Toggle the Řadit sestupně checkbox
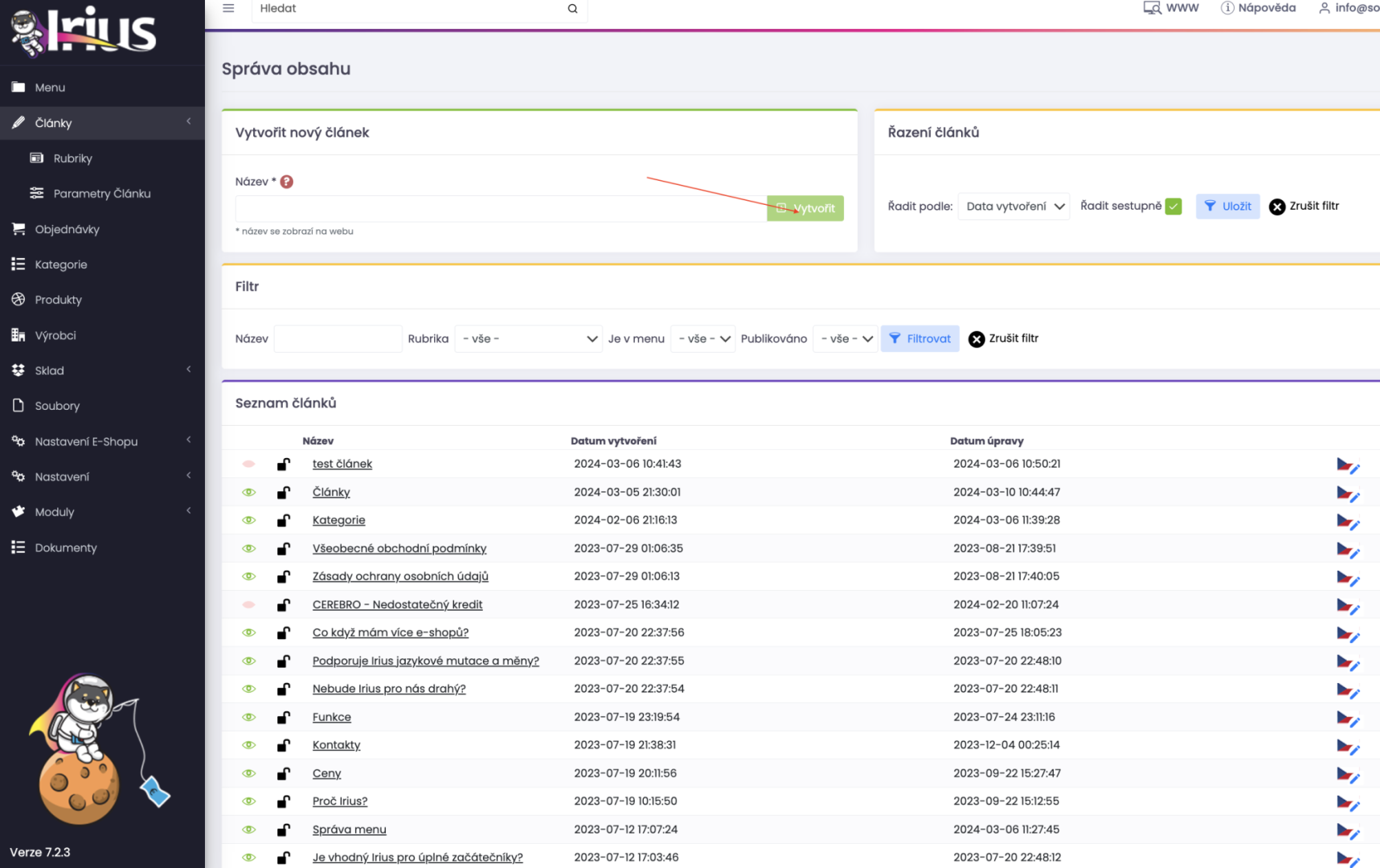The height and width of the screenshot is (868, 1380). 1173,207
